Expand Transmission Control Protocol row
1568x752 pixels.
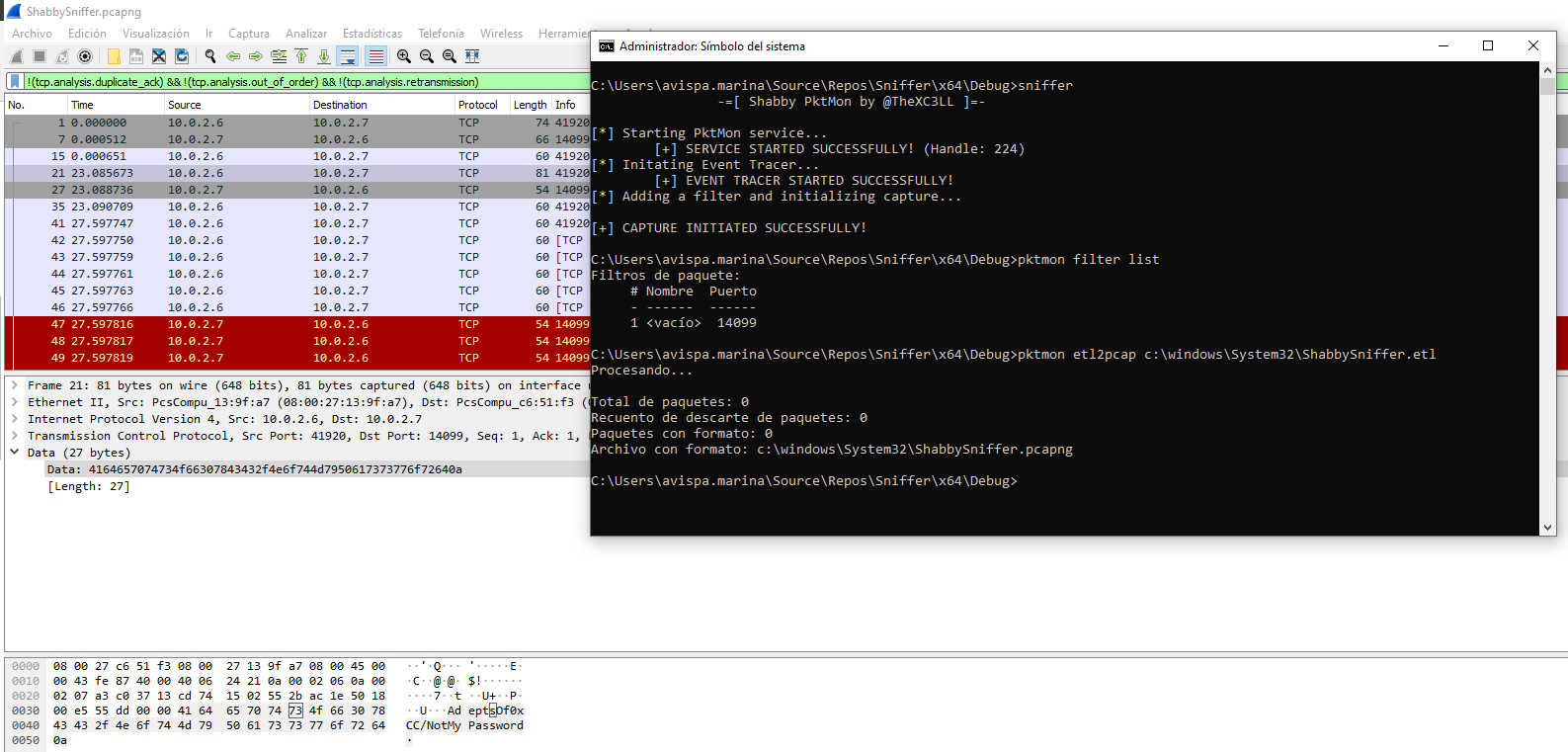15,436
